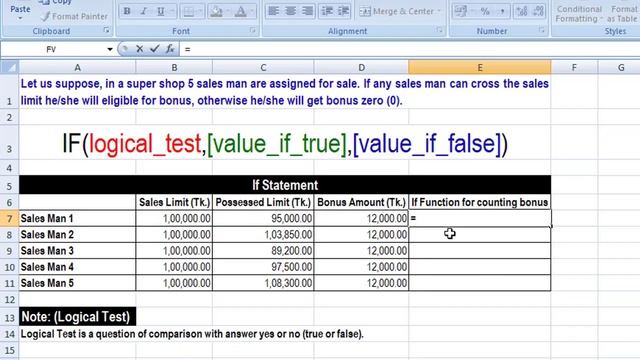Apply Comma Style format
The width and height of the screenshot is (640, 360).
[x=502, y=11]
